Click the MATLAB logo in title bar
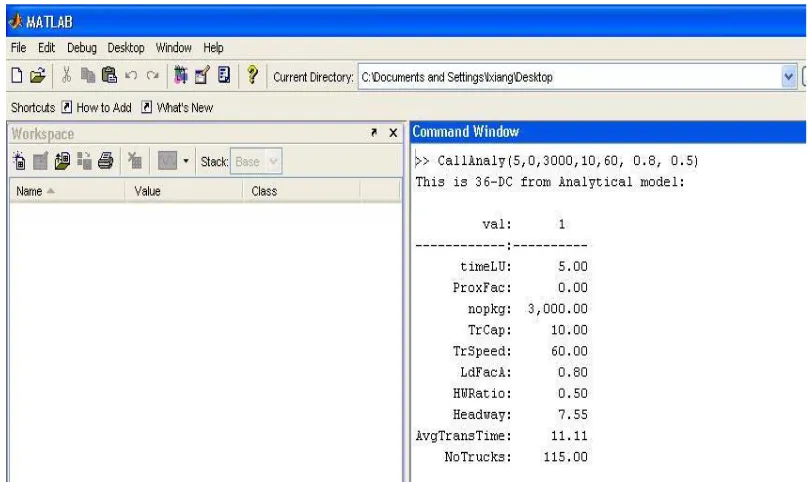808x482 pixels. (x=16, y=21)
